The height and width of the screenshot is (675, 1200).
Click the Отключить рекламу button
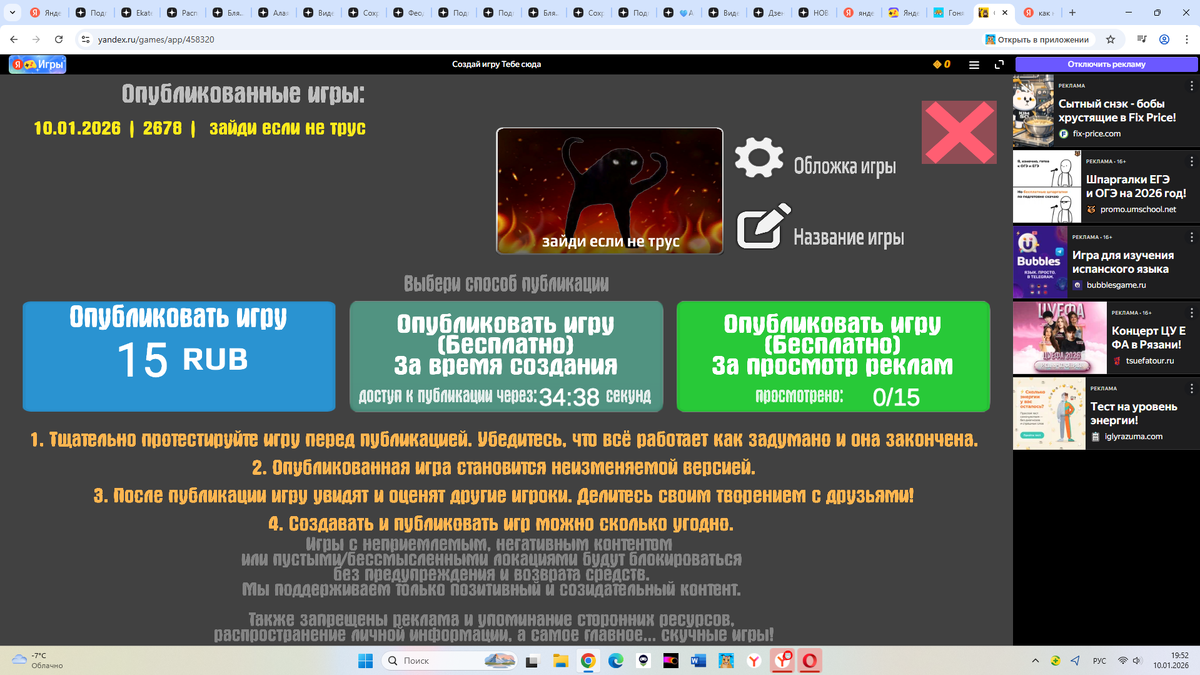[1105, 64]
